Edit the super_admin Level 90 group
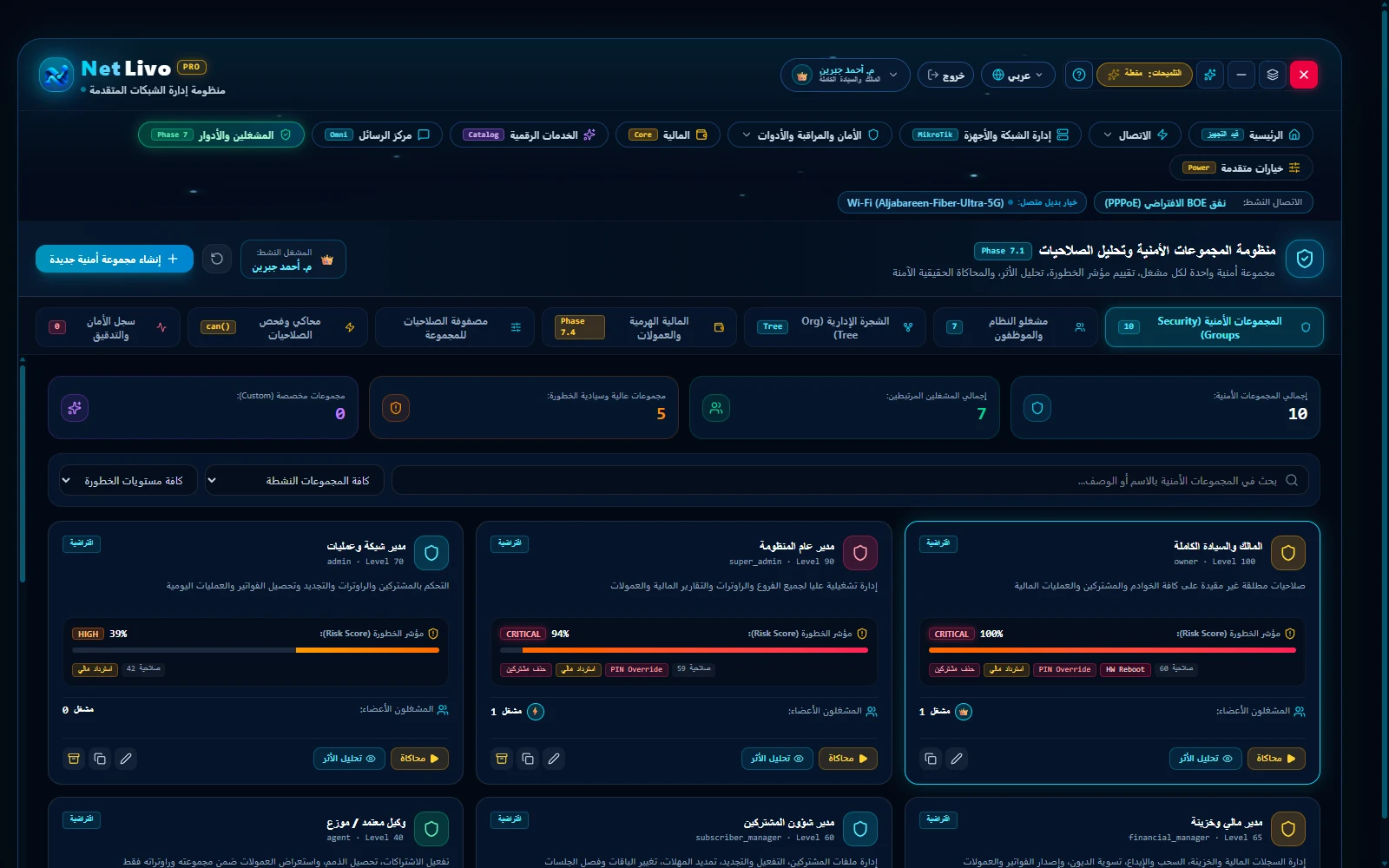Image resolution: width=1389 pixels, height=868 pixels. [554, 759]
